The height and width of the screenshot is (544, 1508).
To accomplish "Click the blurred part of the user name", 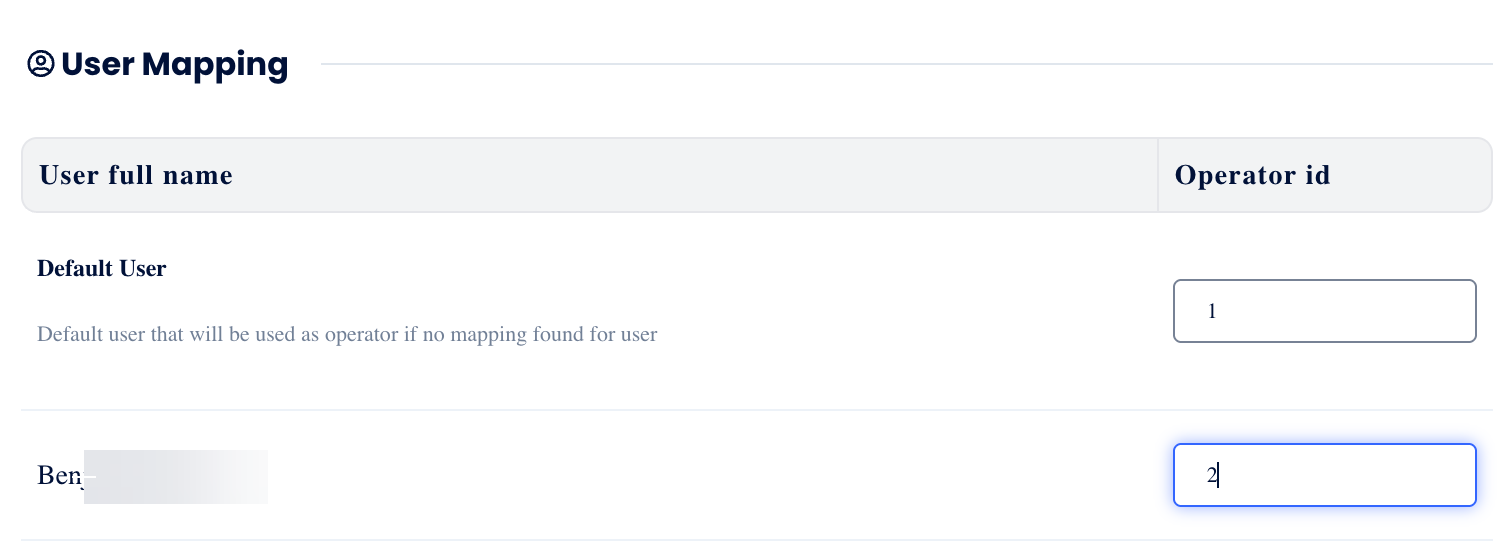I will pos(176,477).
